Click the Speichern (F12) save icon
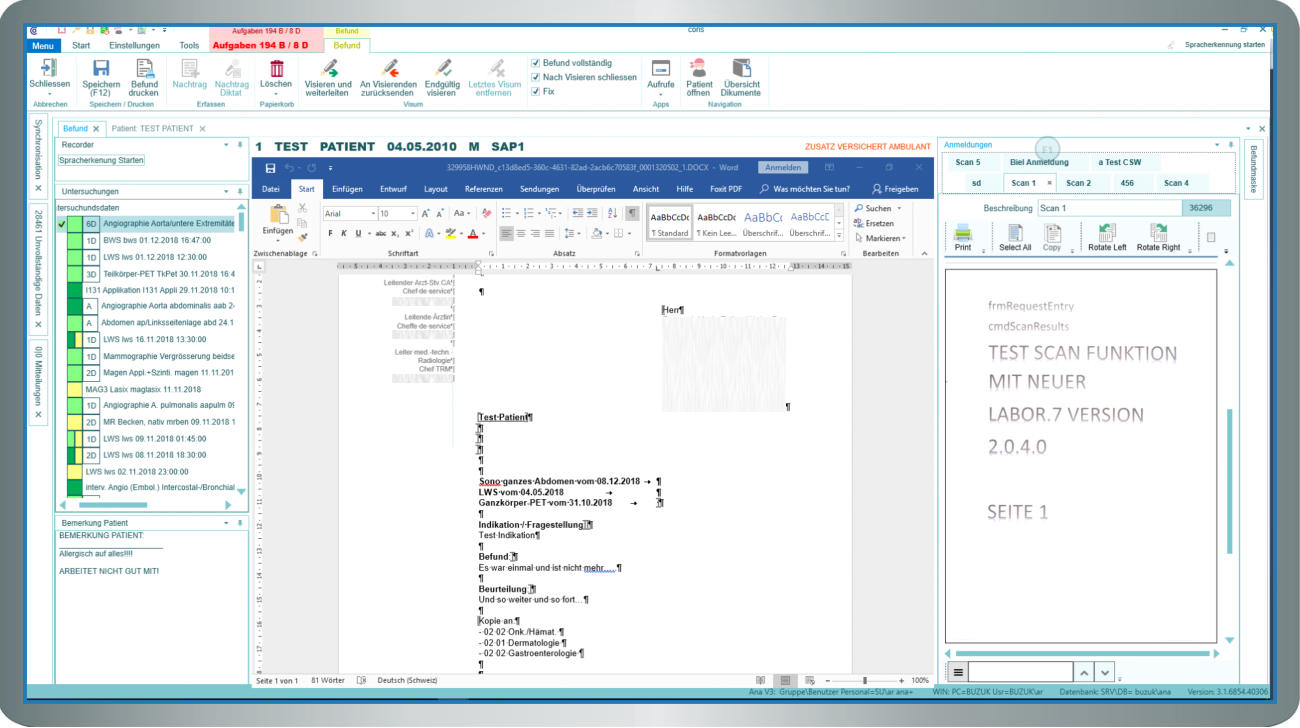 tap(101, 68)
